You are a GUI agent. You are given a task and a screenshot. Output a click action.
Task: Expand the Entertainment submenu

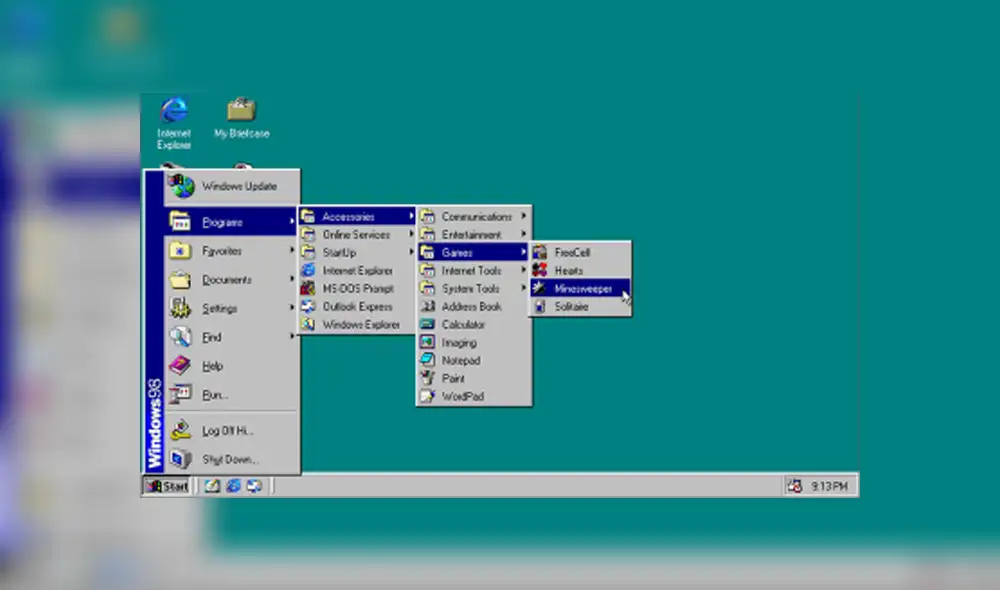click(470, 234)
